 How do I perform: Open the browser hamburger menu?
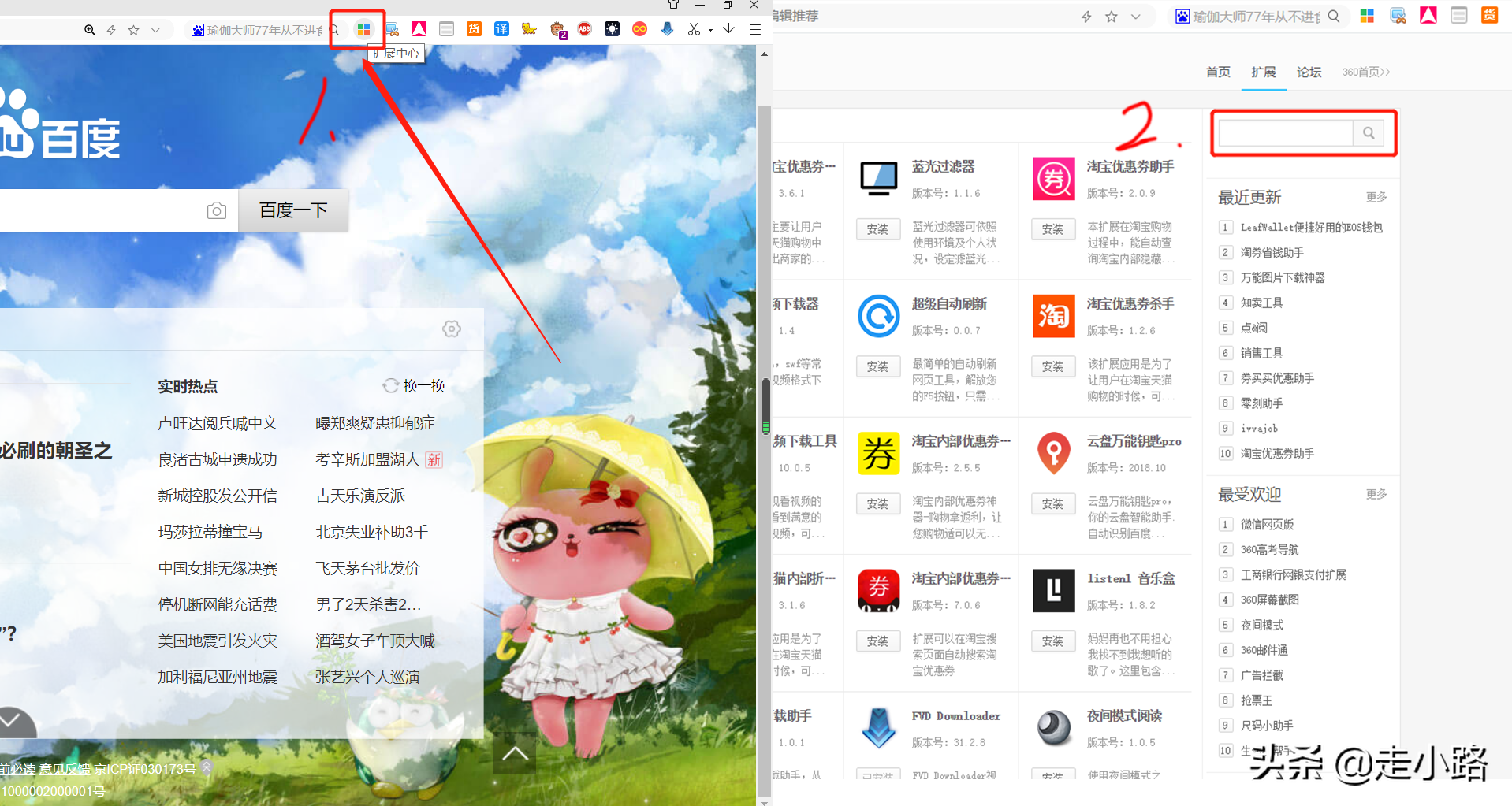pyautogui.click(x=755, y=30)
